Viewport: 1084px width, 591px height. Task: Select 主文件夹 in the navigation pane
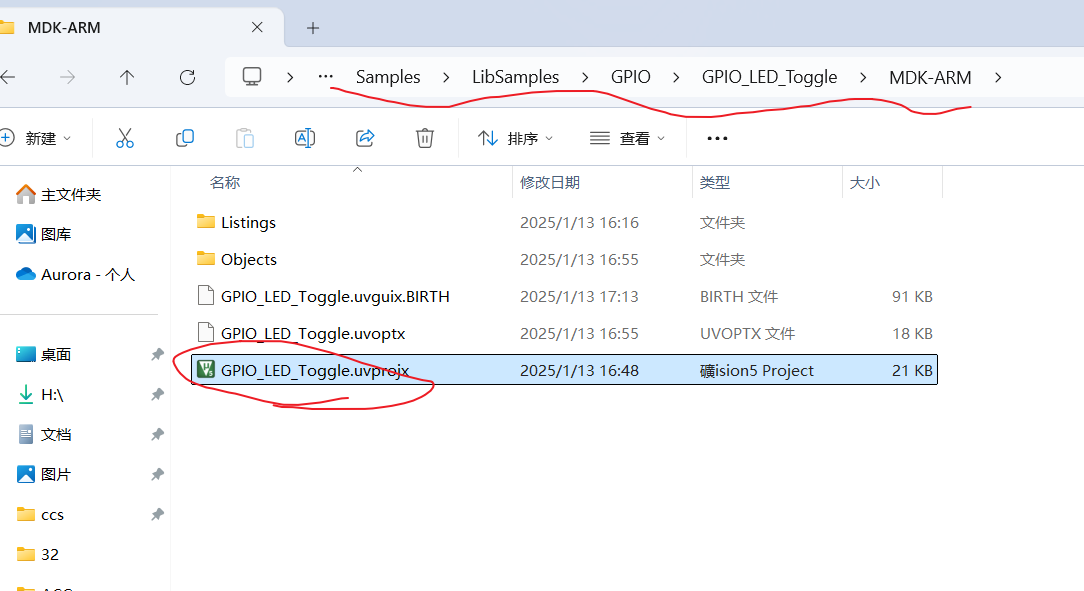(x=70, y=194)
